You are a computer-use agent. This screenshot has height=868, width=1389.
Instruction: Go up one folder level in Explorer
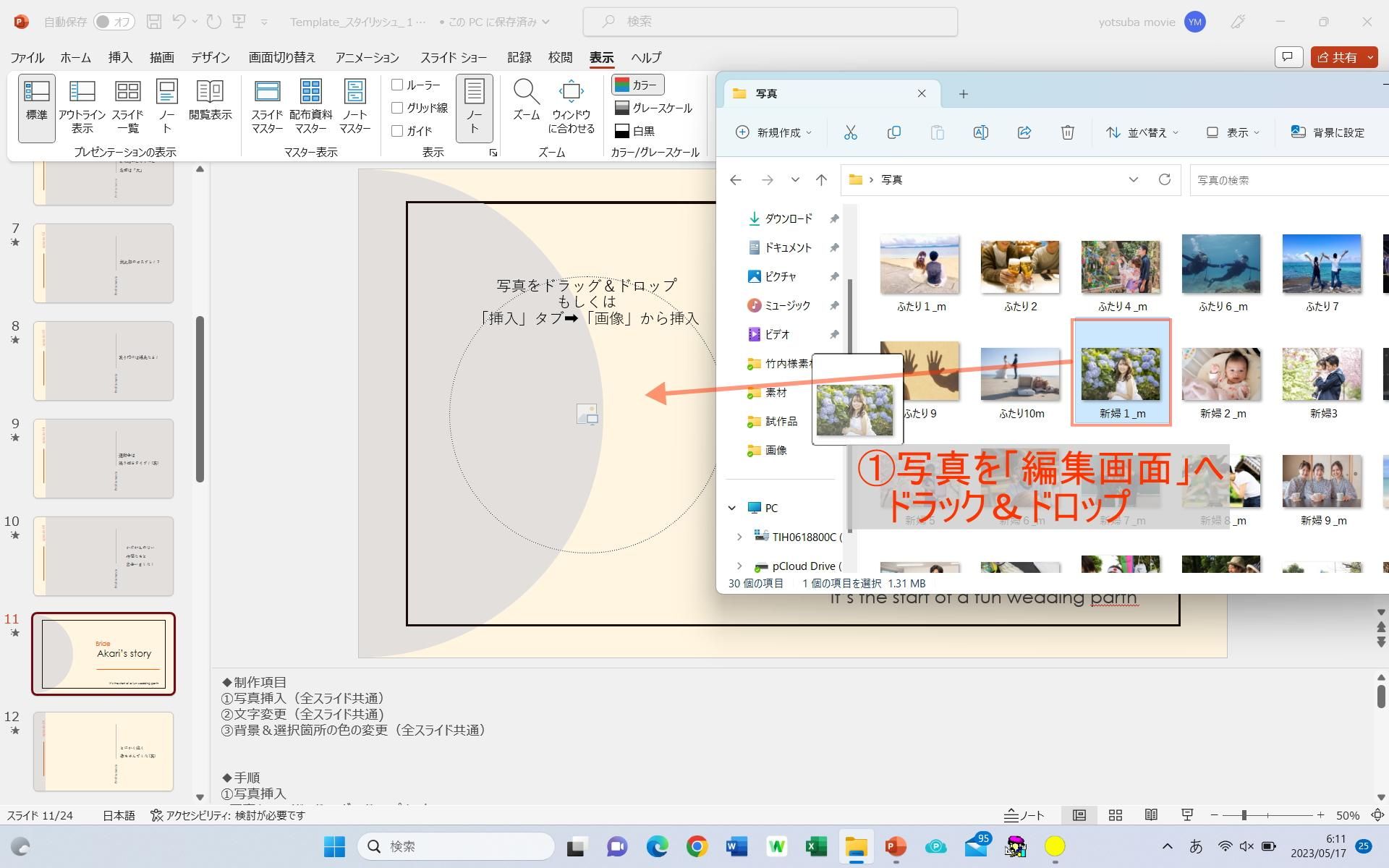[x=821, y=179]
